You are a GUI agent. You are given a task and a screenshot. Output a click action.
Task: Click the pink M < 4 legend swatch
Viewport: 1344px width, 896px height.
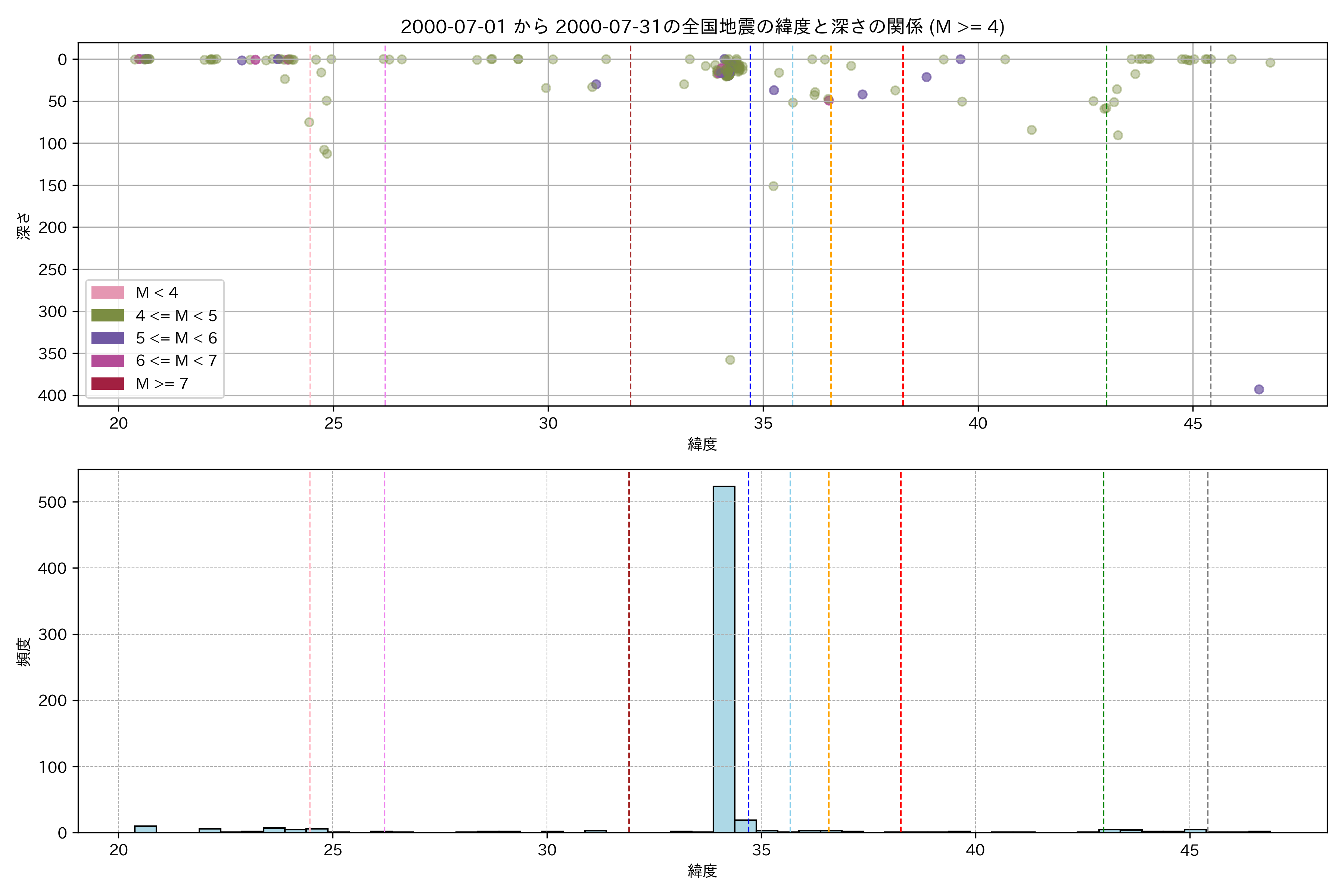tap(108, 293)
